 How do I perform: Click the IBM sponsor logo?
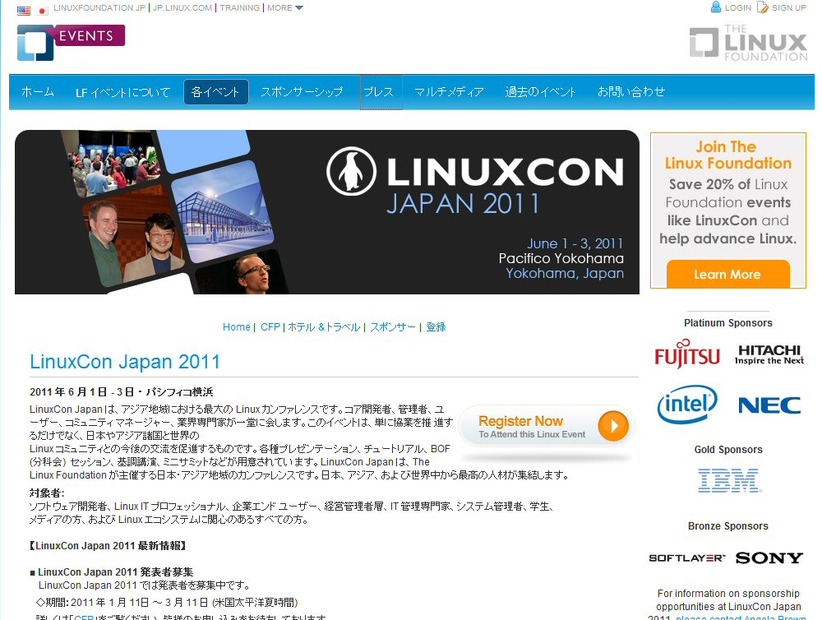click(x=729, y=481)
